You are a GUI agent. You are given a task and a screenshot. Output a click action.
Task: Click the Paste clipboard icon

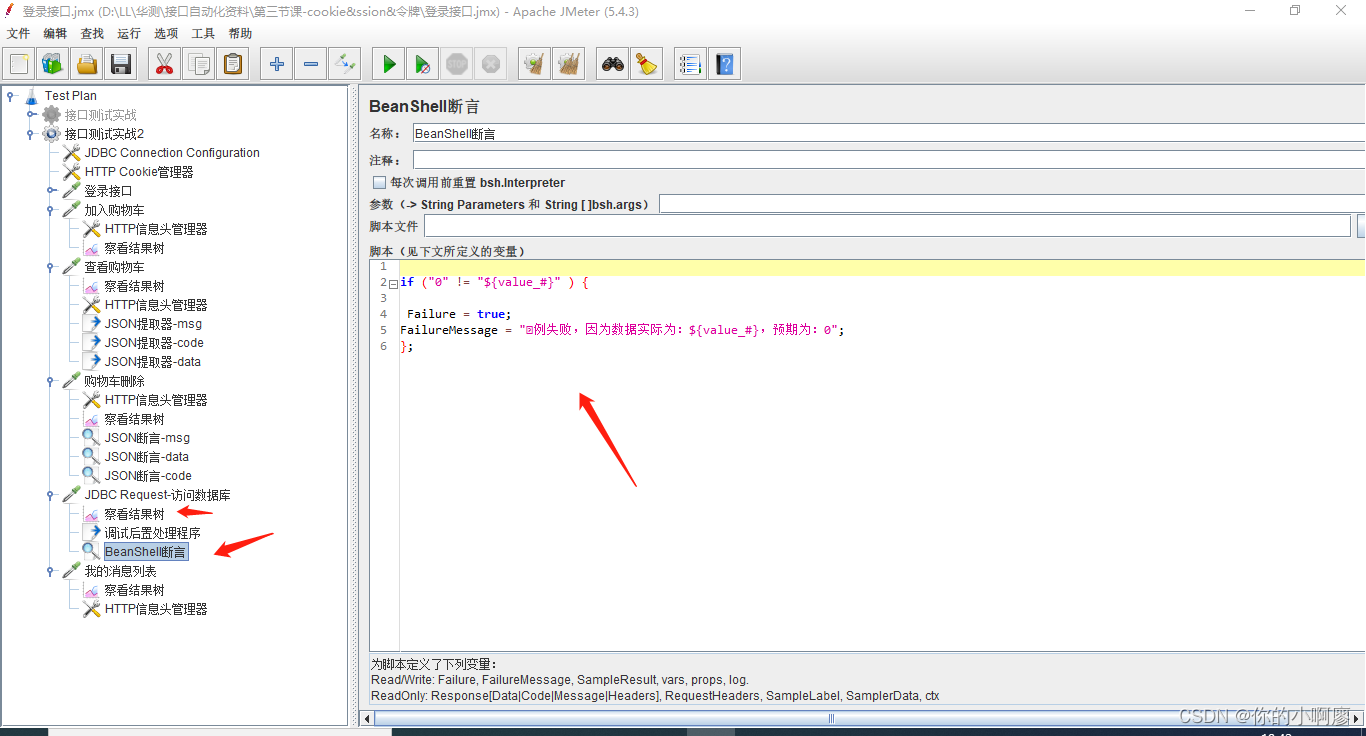click(232, 64)
